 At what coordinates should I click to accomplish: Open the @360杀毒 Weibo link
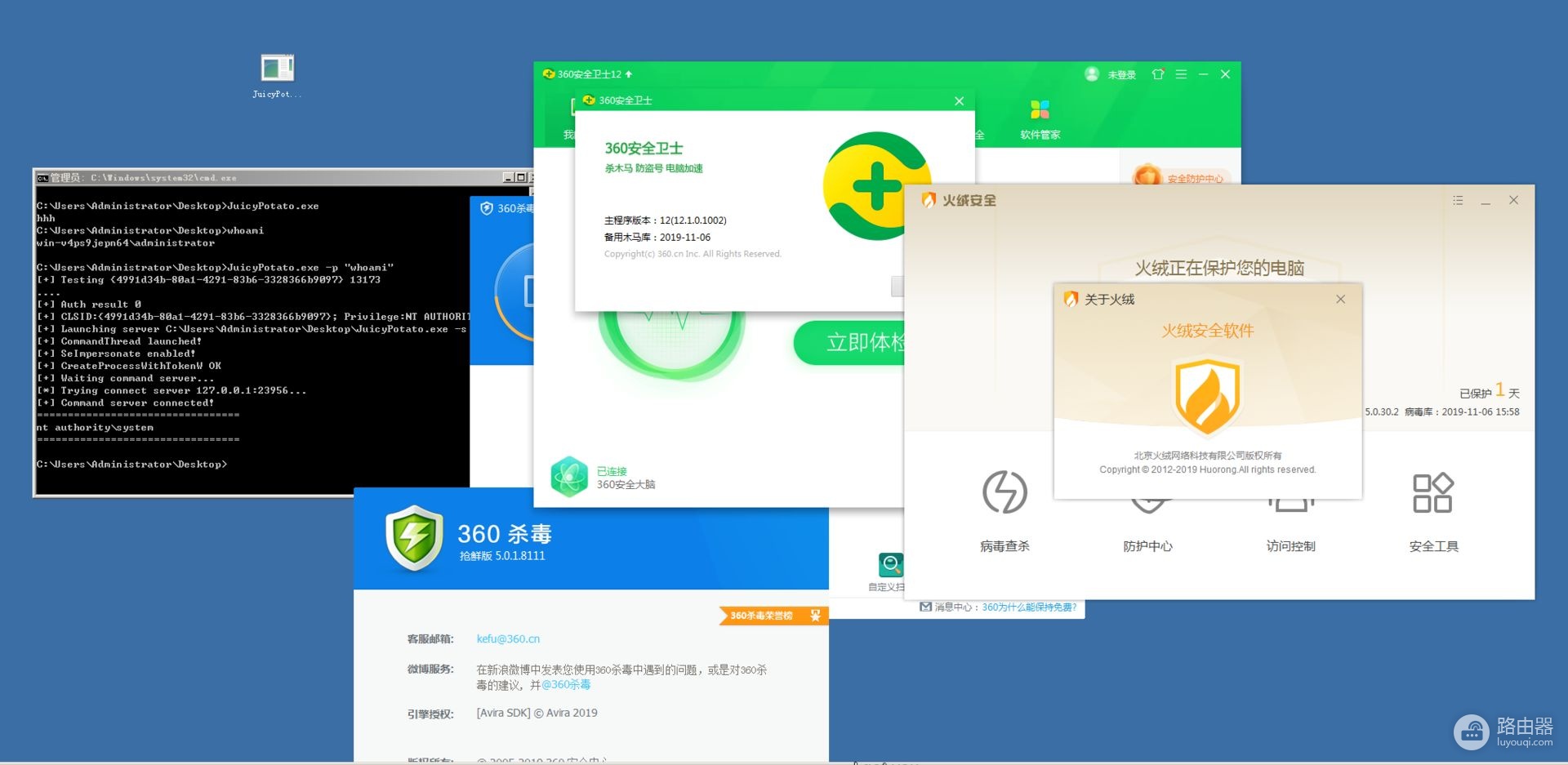566,685
